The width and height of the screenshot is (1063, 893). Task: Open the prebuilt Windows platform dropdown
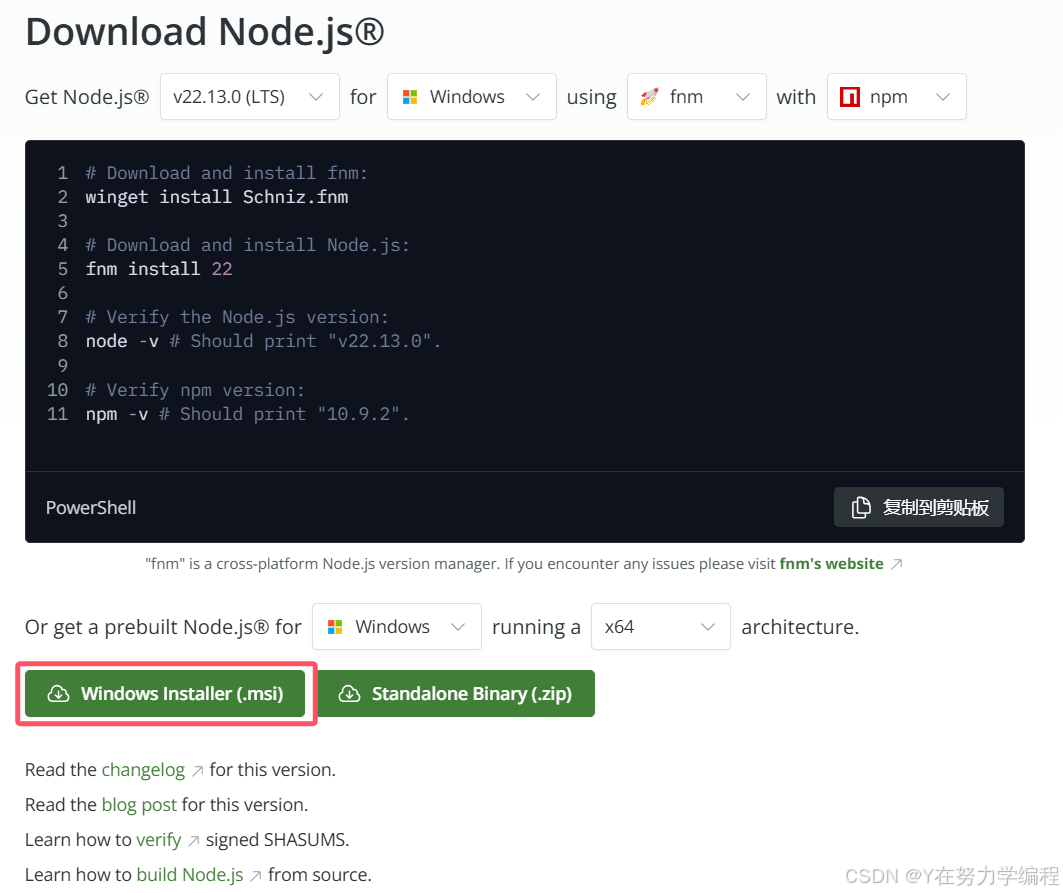coord(397,627)
